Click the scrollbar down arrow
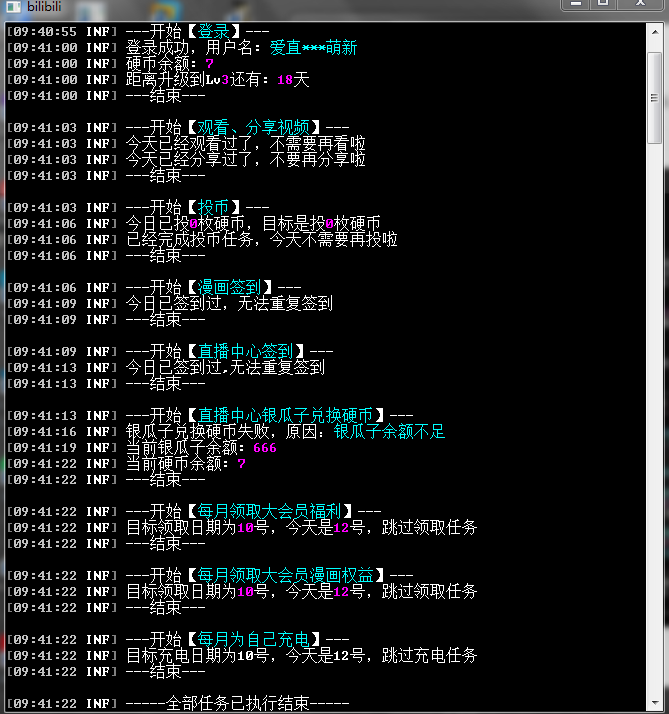Viewport: 669px width, 714px height. 655,703
